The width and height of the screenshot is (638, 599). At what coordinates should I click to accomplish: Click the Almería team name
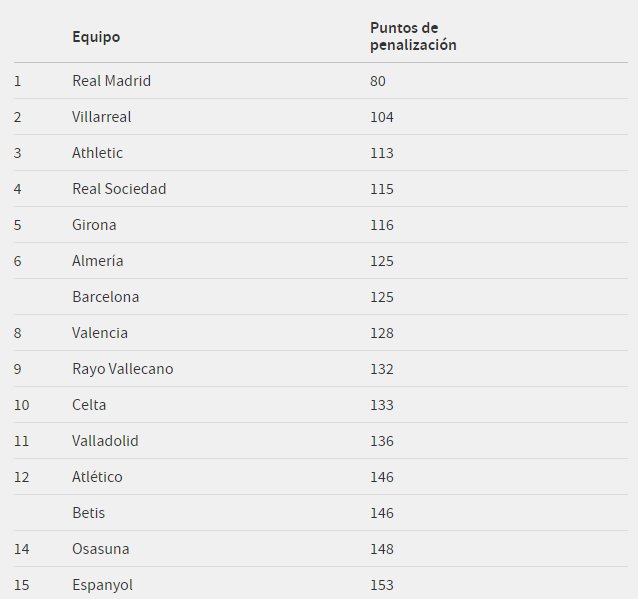click(98, 261)
